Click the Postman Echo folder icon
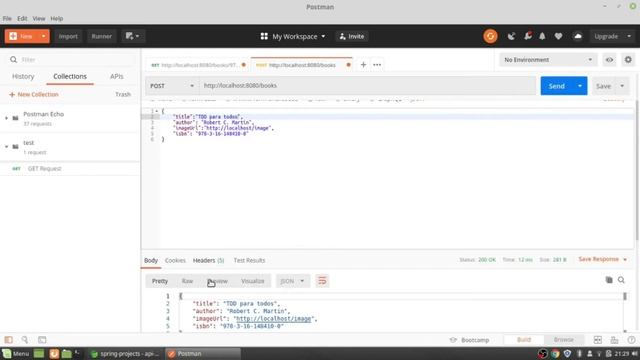 pyautogui.click(x=16, y=118)
